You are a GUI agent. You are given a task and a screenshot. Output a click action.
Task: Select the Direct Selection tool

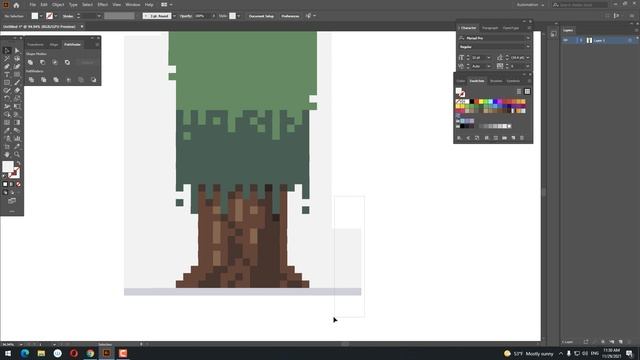click(17, 51)
